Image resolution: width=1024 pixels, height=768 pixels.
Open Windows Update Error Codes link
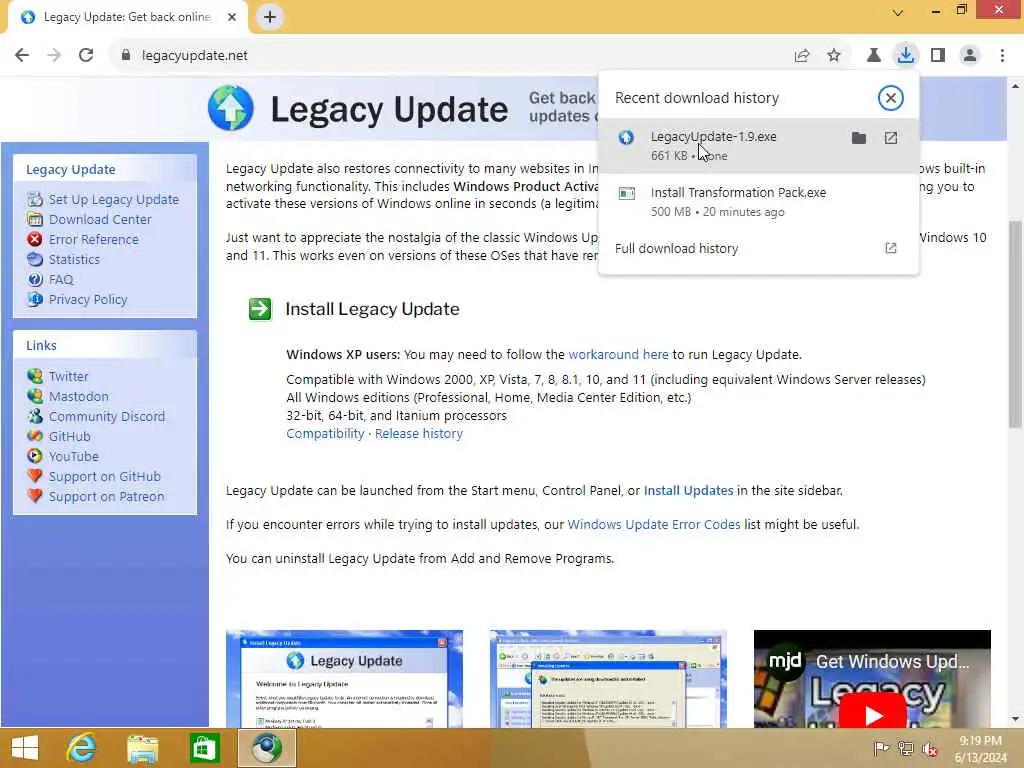[654, 524]
